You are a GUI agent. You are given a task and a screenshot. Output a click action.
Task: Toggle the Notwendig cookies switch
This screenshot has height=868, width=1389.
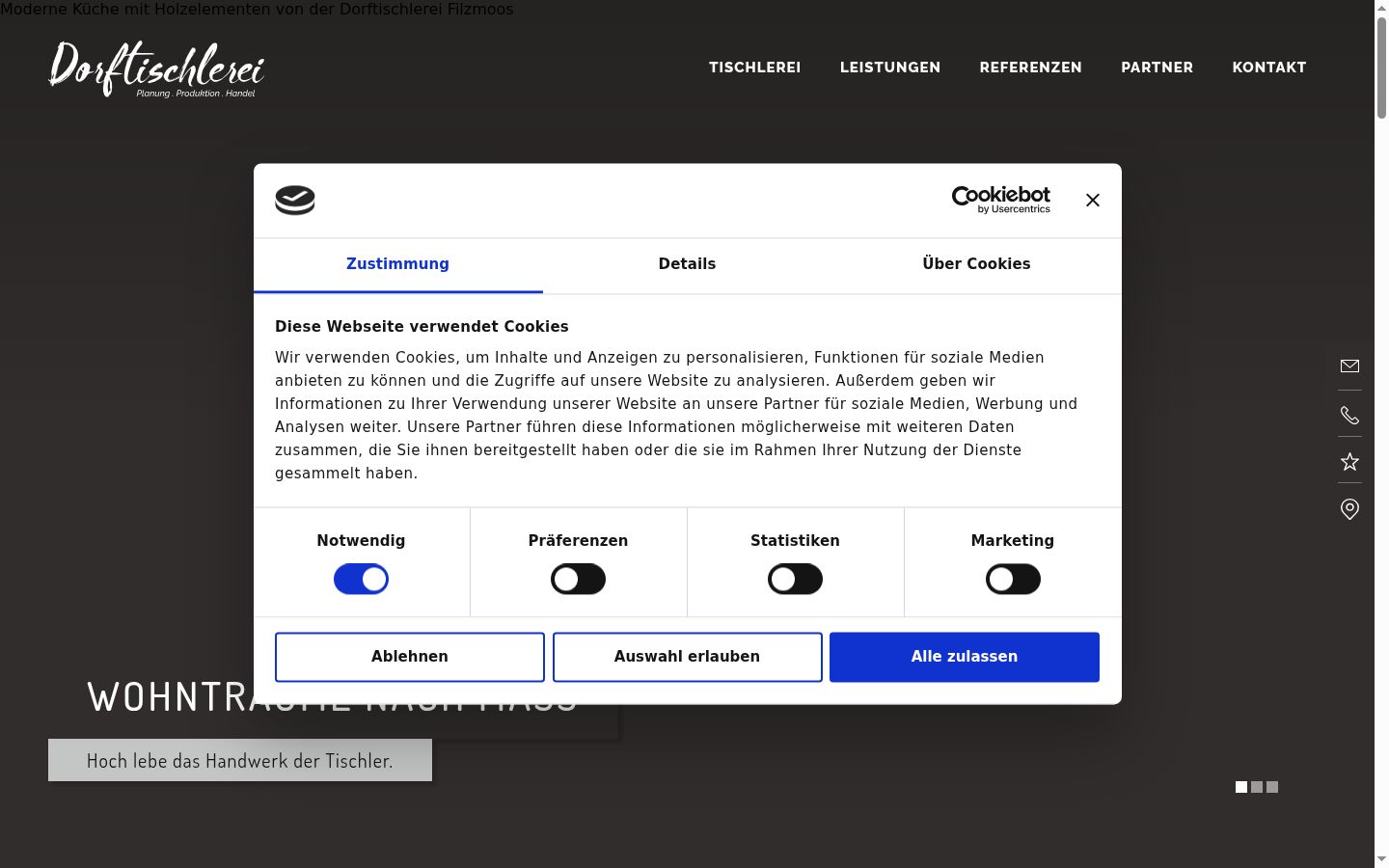pos(361,580)
